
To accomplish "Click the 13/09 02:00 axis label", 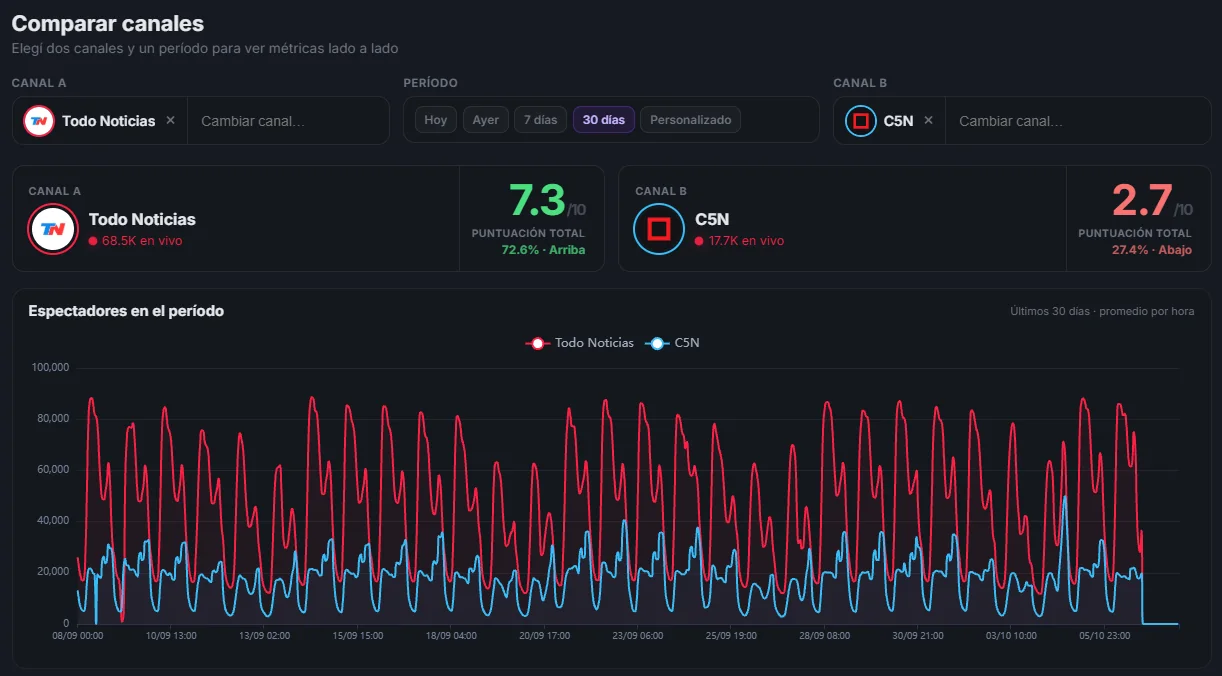I will point(265,635).
